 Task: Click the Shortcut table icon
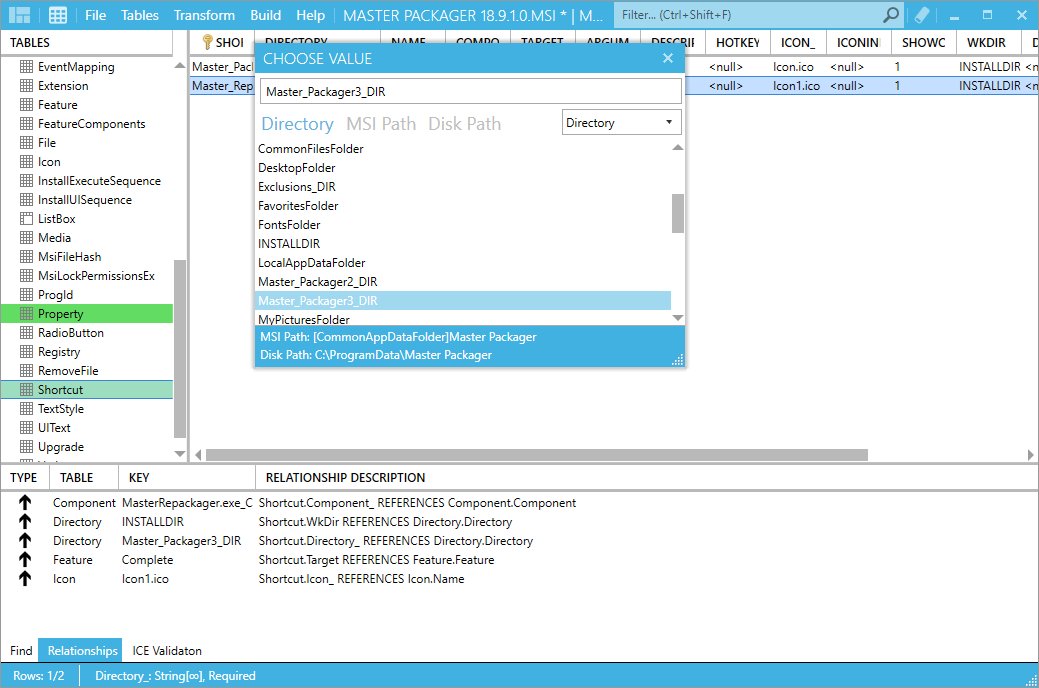[27, 390]
